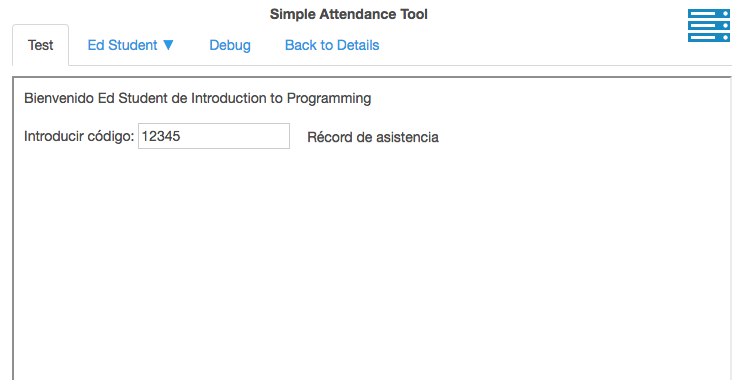Open the Debug tab
Viewport: 743px width, 380px height.
tap(230, 45)
